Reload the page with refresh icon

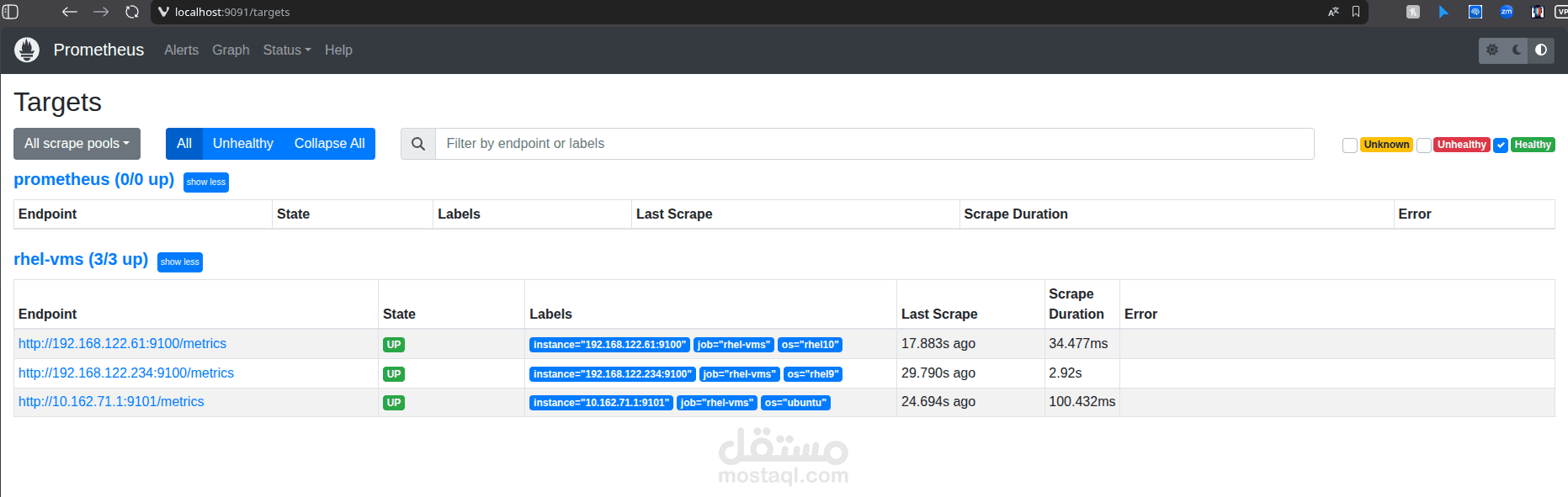pos(132,12)
